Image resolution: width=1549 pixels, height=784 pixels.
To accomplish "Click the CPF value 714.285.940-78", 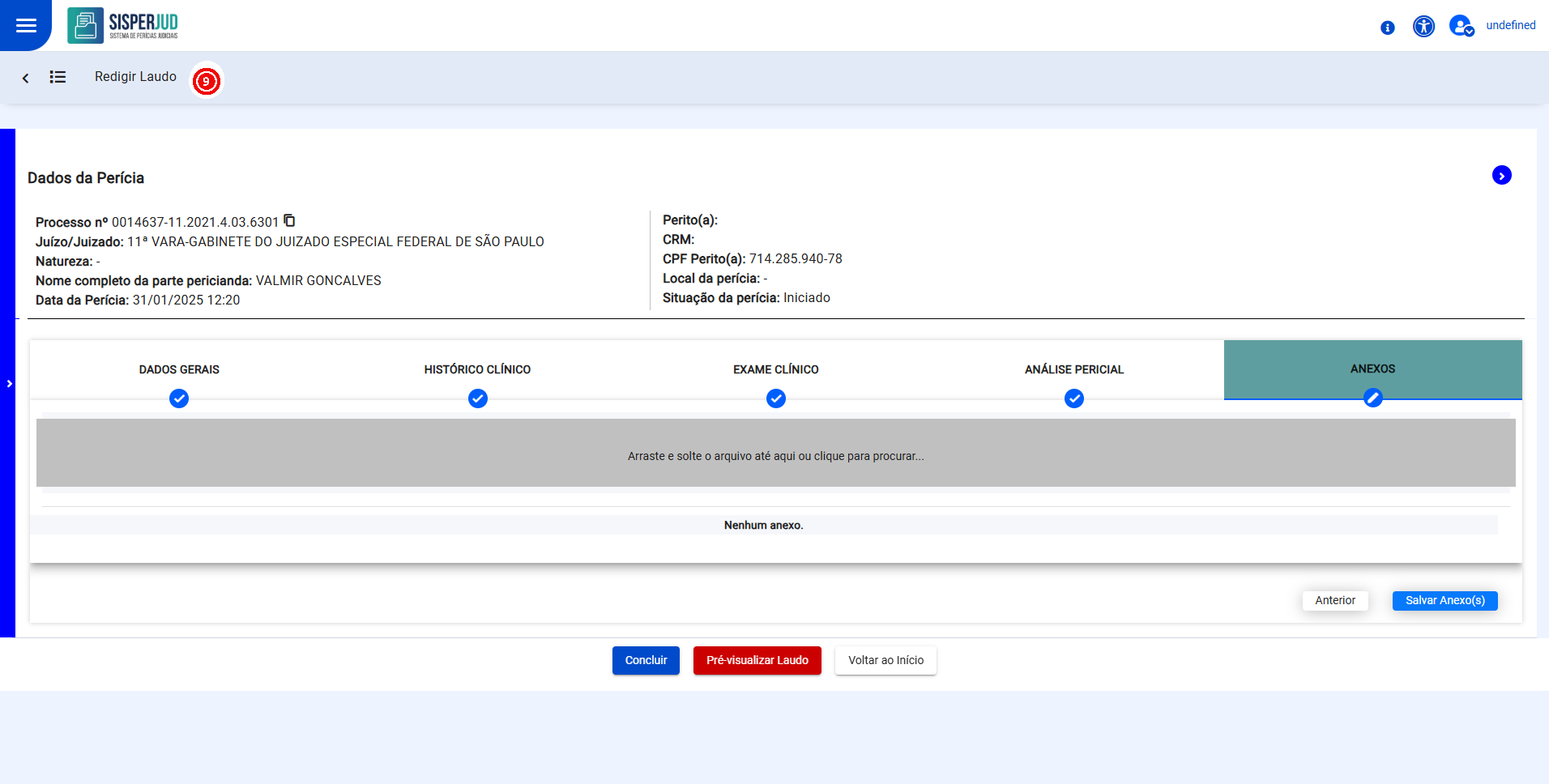I will click(x=796, y=258).
